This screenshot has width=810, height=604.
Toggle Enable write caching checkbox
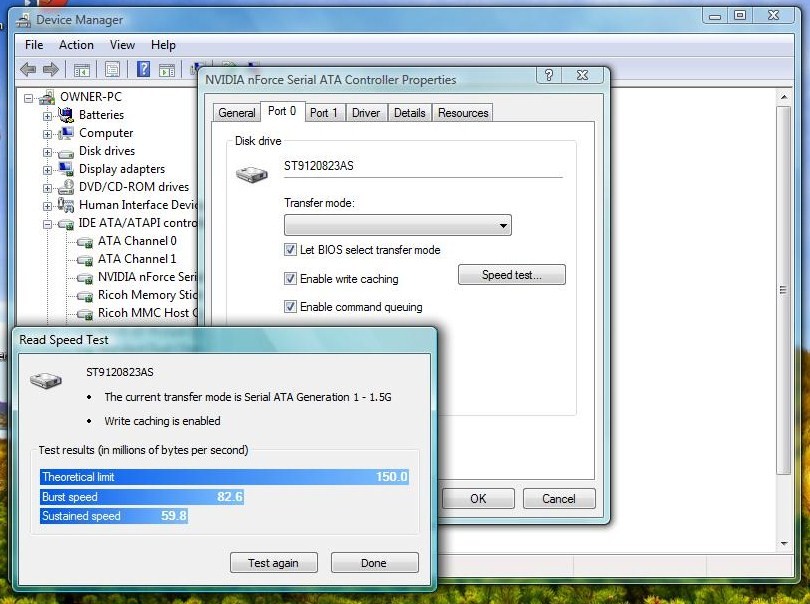point(290,278)
